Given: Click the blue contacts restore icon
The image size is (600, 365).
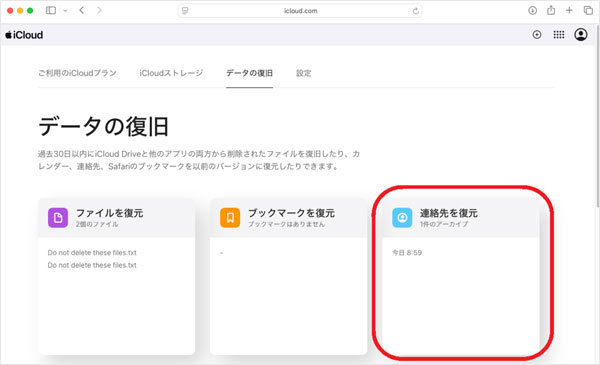Looking at the screenshot, I should (402, 218).
